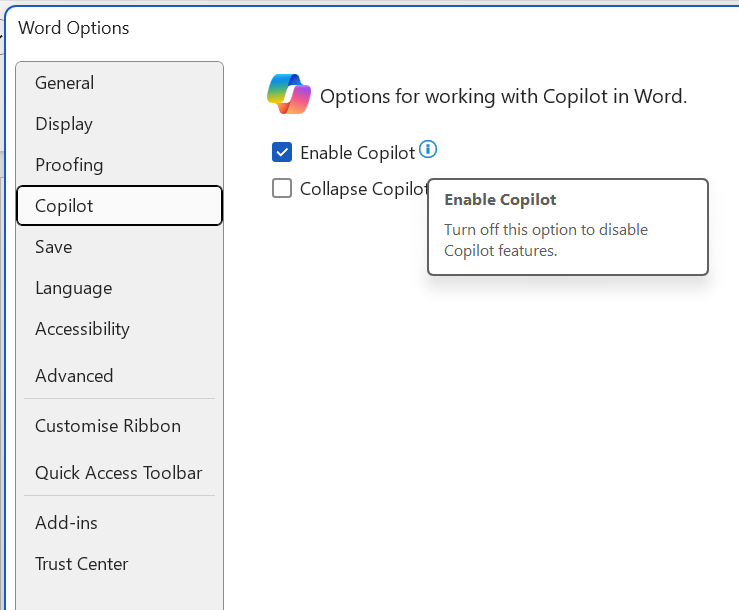739x610 pixels.
Task: Go to the Language options
Action: coord(119,288)
